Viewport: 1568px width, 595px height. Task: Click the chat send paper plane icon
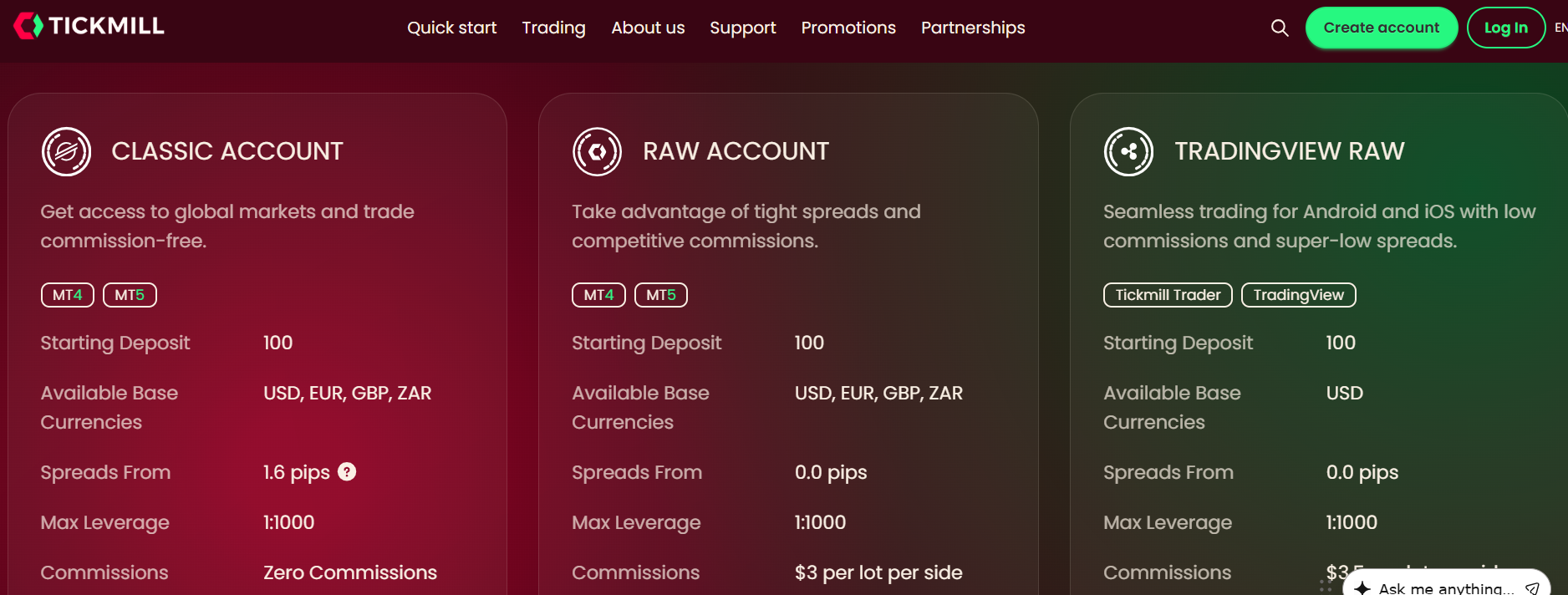pos(1532,588)
